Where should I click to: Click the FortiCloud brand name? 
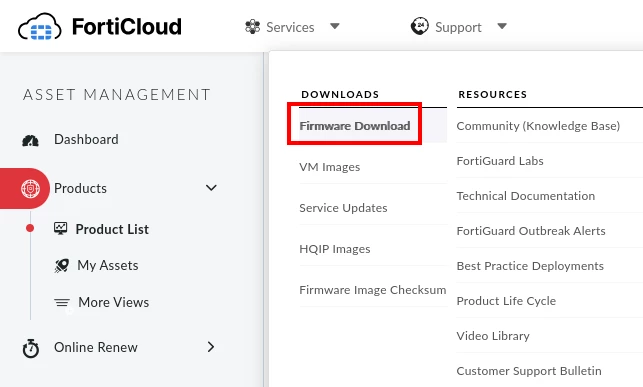pyautogui.click(x=127, y=27)
